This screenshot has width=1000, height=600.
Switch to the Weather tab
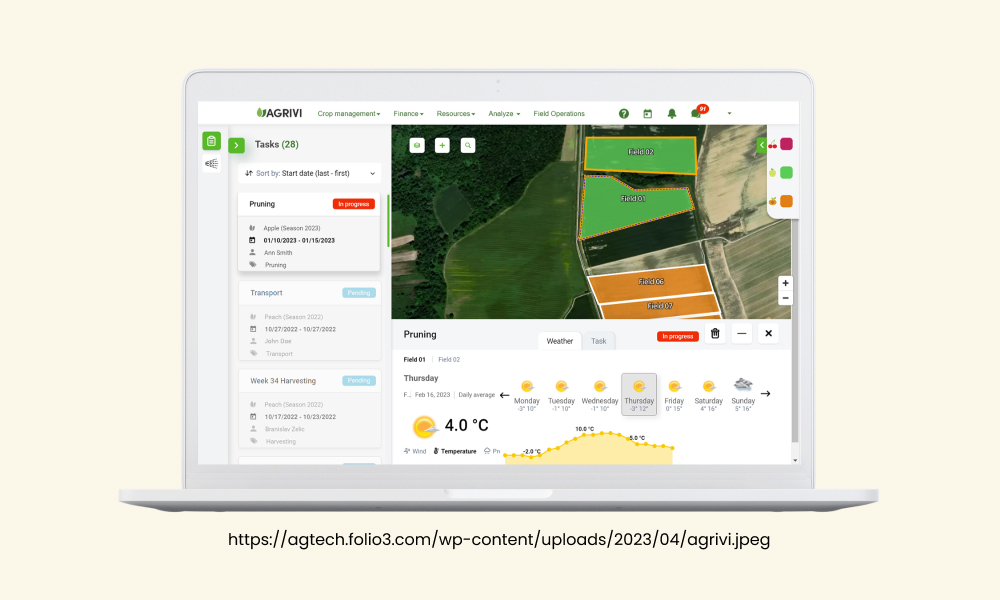click(x=559, y=341)
